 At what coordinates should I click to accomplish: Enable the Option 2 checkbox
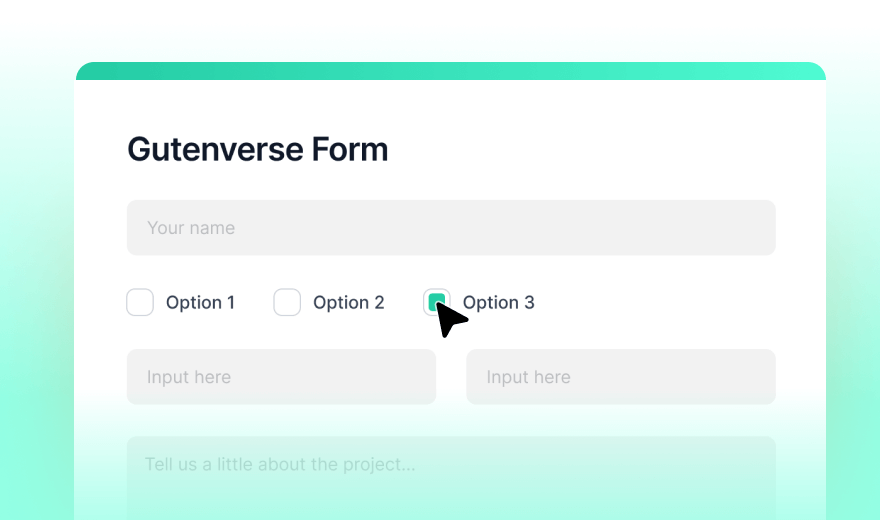pos(287,302)
